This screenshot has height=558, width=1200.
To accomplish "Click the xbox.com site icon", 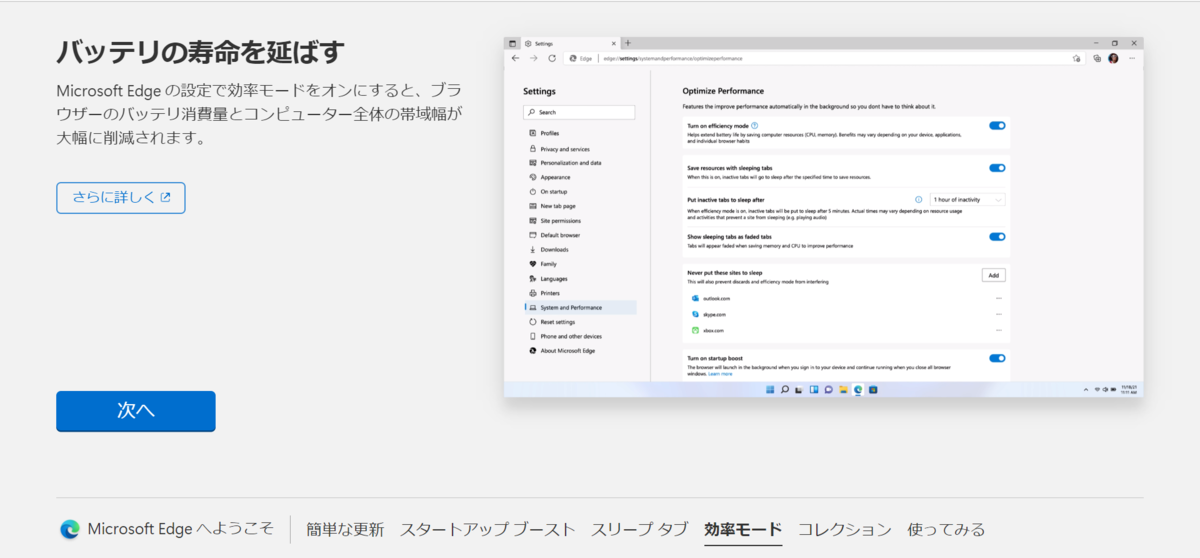I will click(x=695, y=330).
